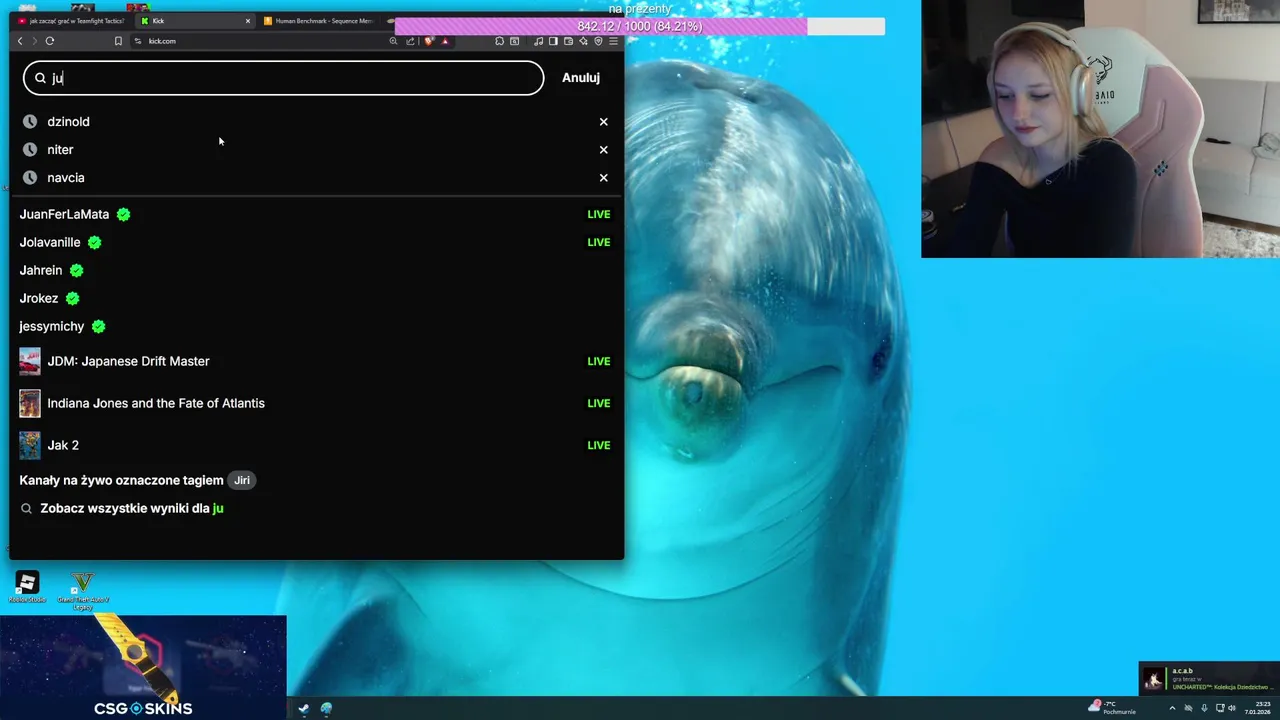Click the Brave Rewards triangle icon
Screen dimensions: 1280x720
click(x=445, y=41)
